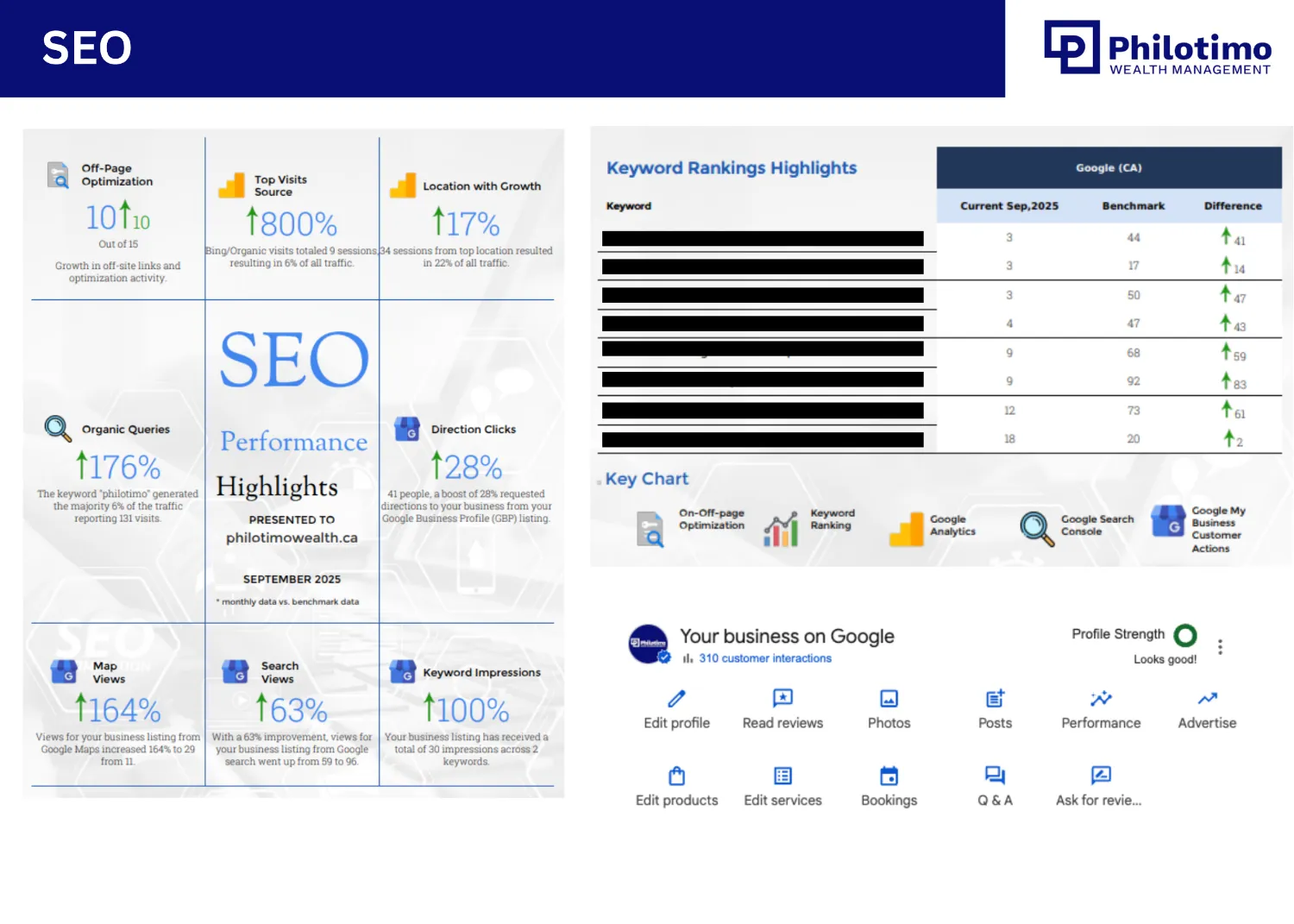Click the Edit services list icon

[x=782, y=776]
